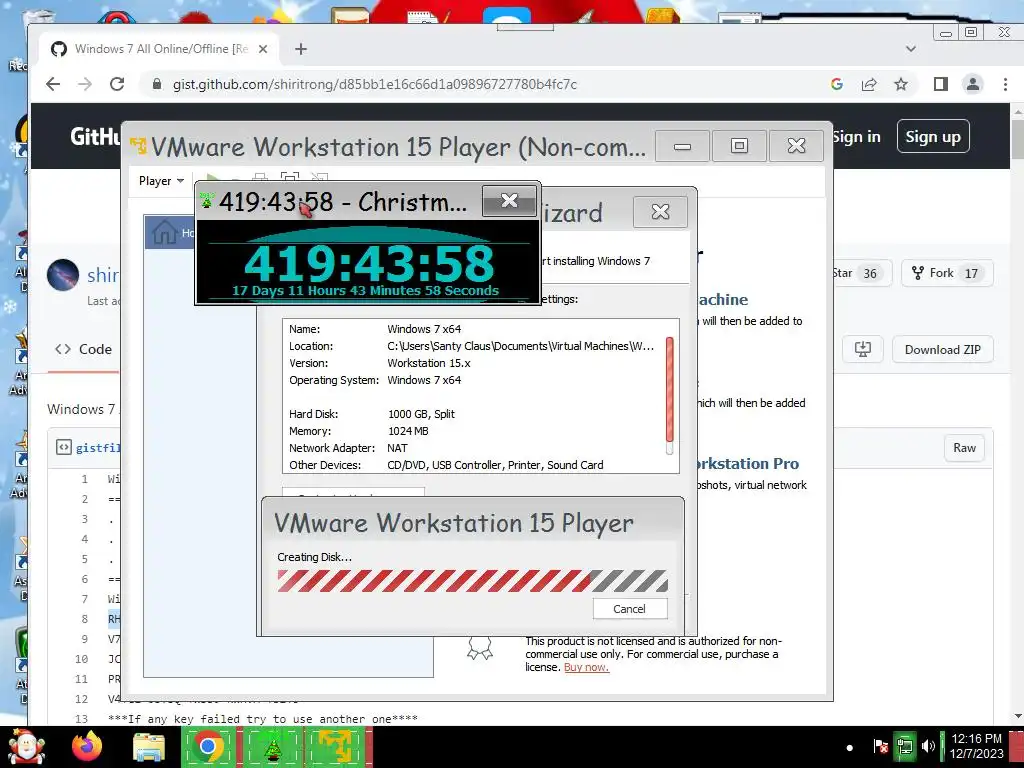Screen dimensions: 1024x768
Task: Open Firefox from the taskbar
Action: (x=87, y=746)
